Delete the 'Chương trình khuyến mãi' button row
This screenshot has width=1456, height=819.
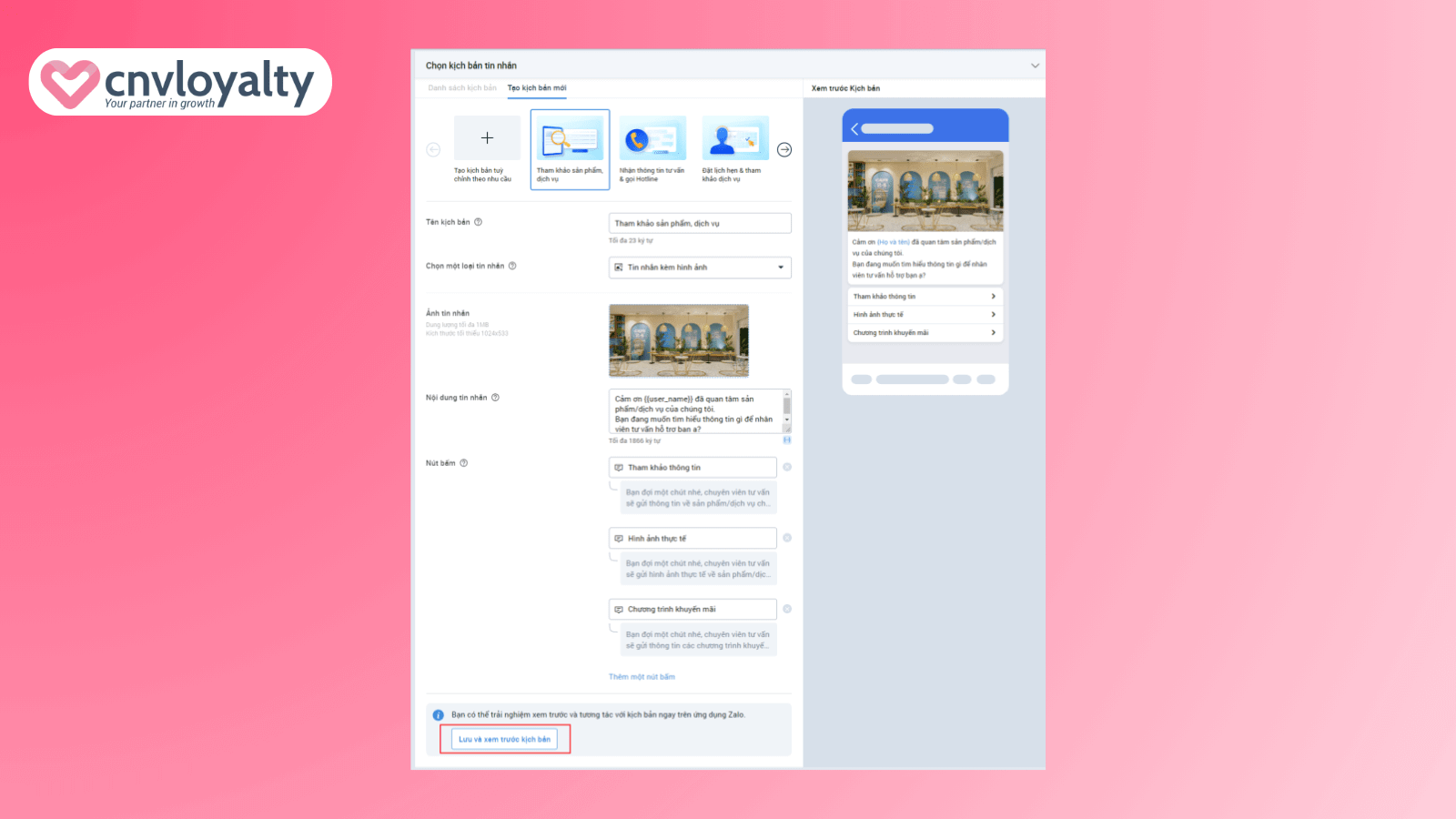[x=787, y=609]
